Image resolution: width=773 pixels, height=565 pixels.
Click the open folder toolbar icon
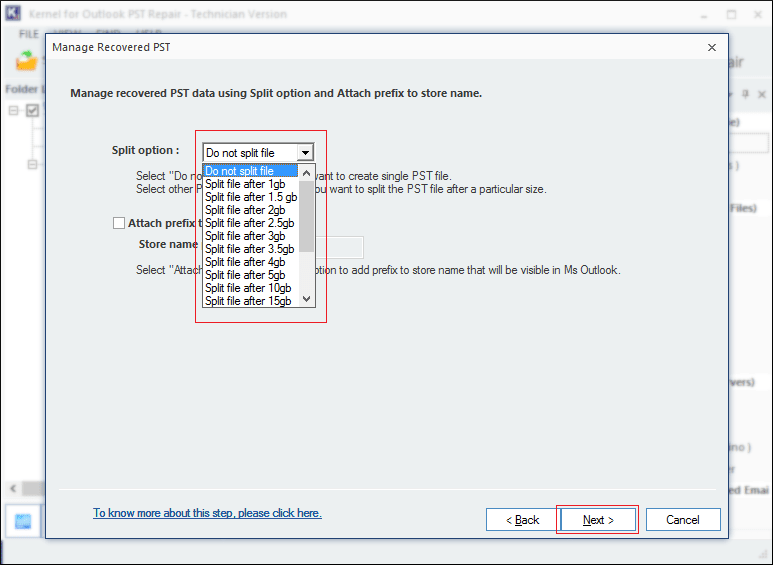[x=27, y=61]
